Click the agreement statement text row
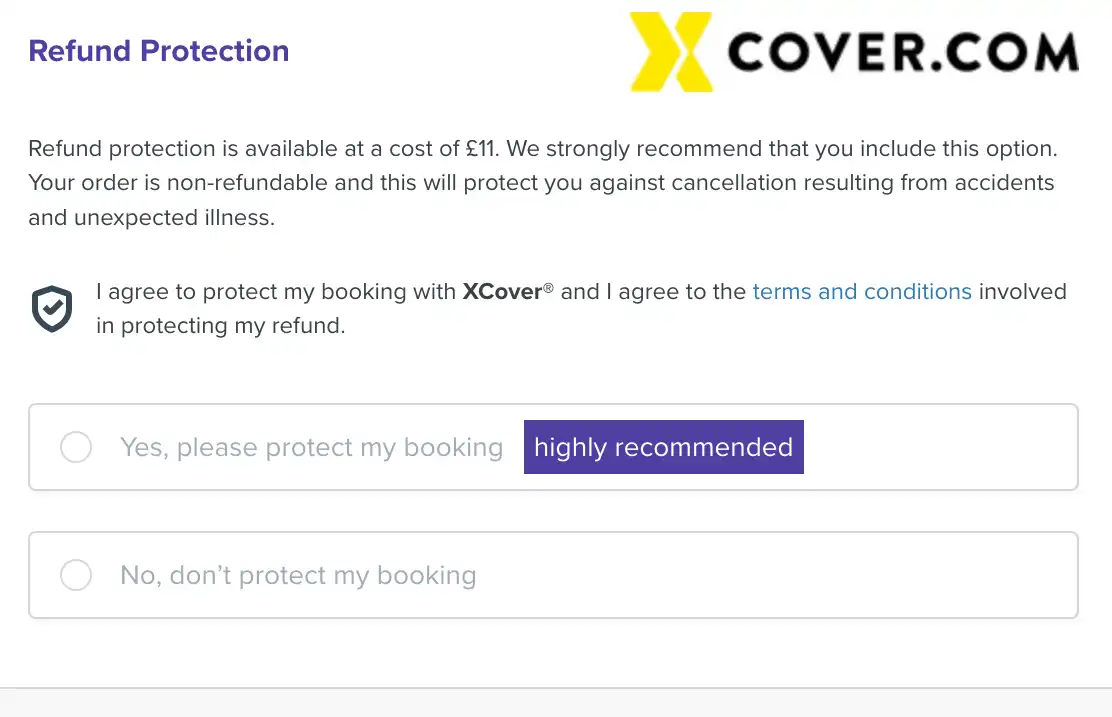The height and width of the screenshot is (717, 1112). [580, 308]
